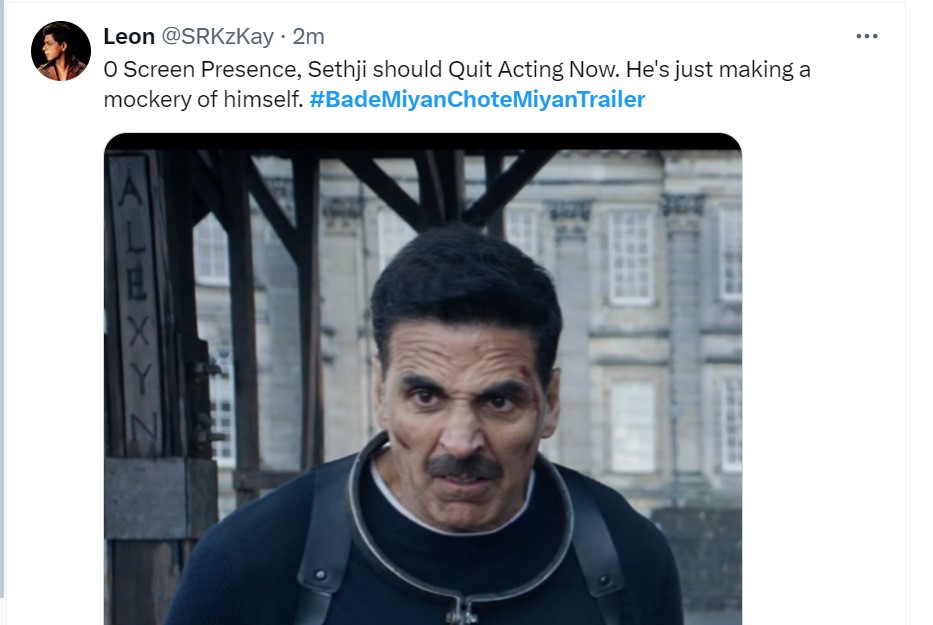933x625 pixels.
Task: Open the Leon display name profile link
Action: (x=129, y=37)
